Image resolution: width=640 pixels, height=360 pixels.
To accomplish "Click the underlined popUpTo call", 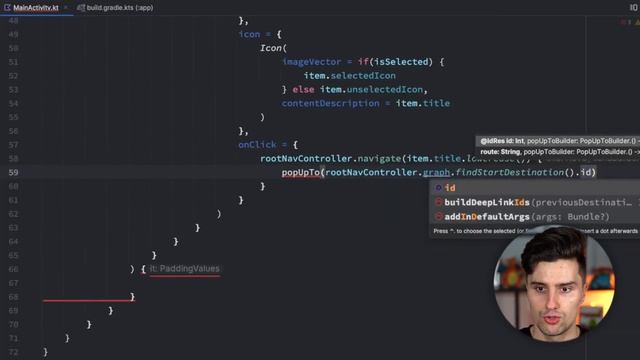I will (300, 173).
